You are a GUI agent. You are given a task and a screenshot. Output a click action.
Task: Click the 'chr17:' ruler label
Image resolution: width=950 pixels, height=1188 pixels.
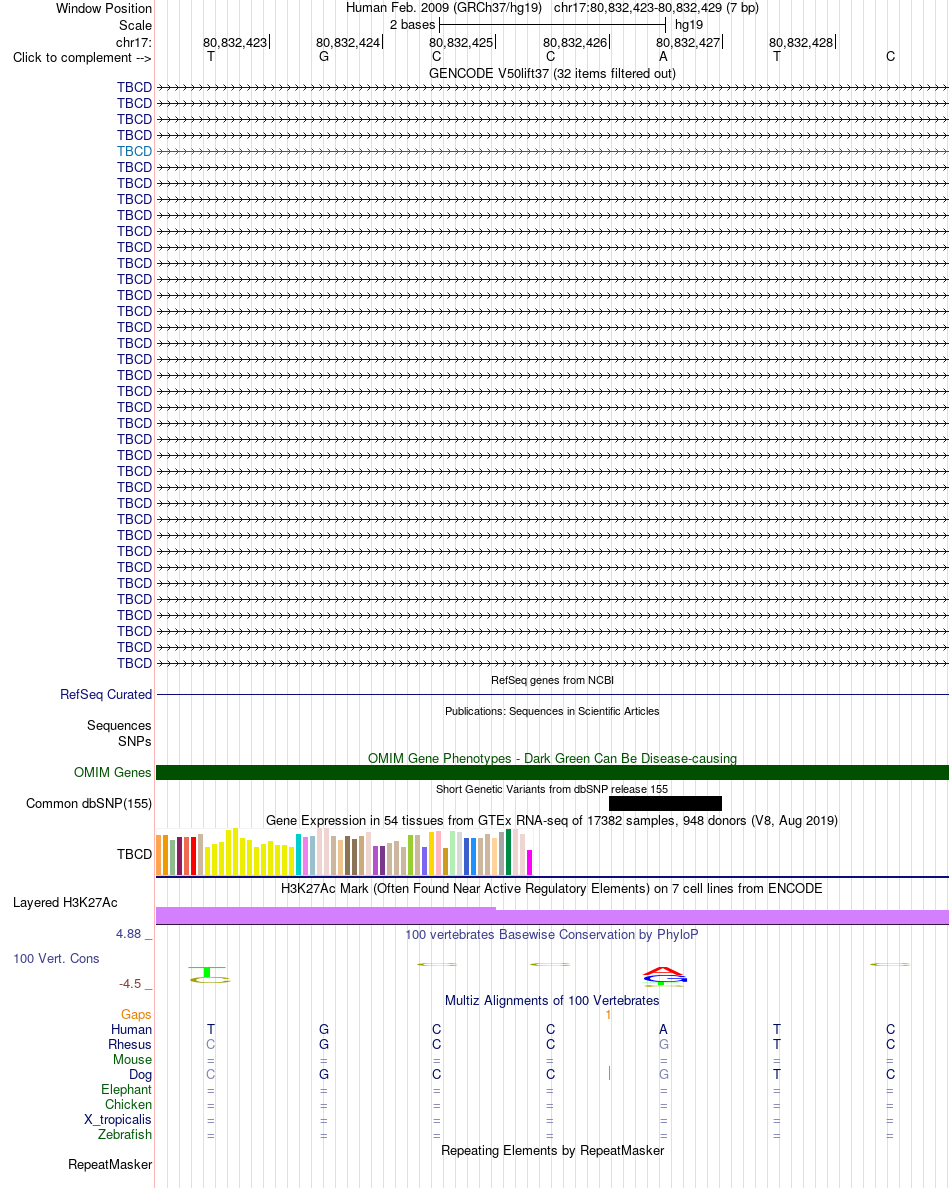134,42
